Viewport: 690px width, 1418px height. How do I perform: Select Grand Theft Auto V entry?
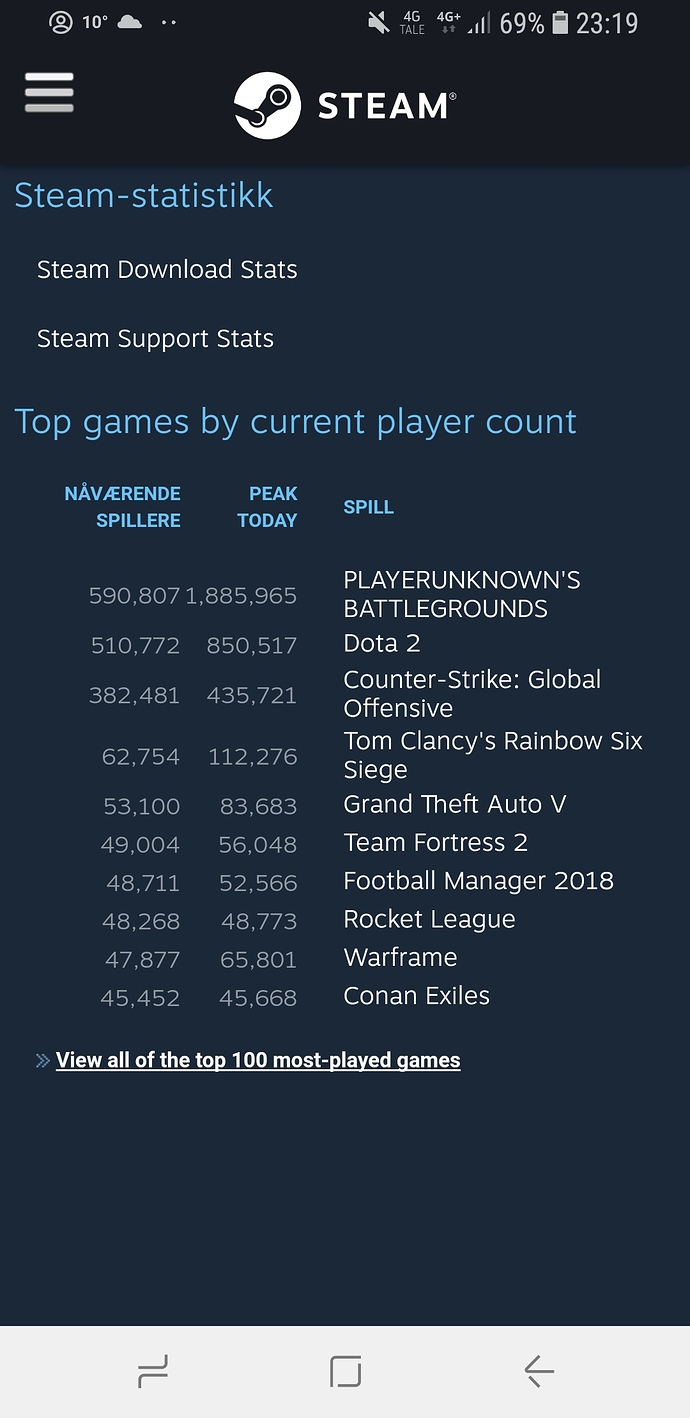[455, 804]
